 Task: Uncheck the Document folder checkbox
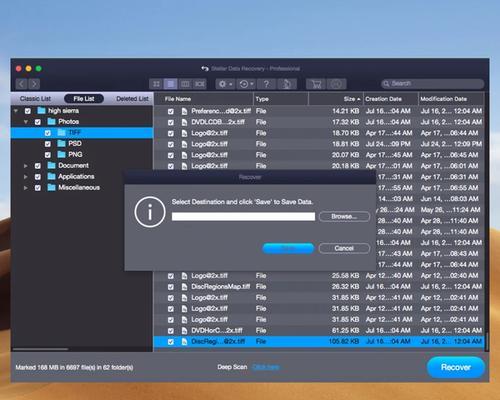tap(38, 166)
